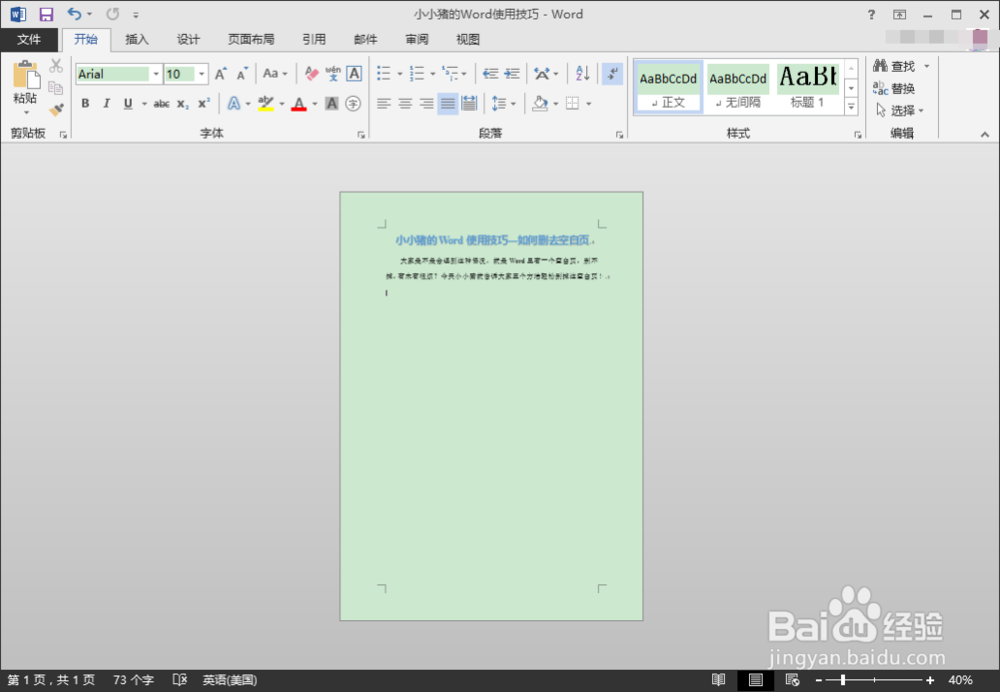Switch to the 插入 ribbon tab
Image resolution: width=1000 pixels, height=692 pixels.
pos(137,39)
